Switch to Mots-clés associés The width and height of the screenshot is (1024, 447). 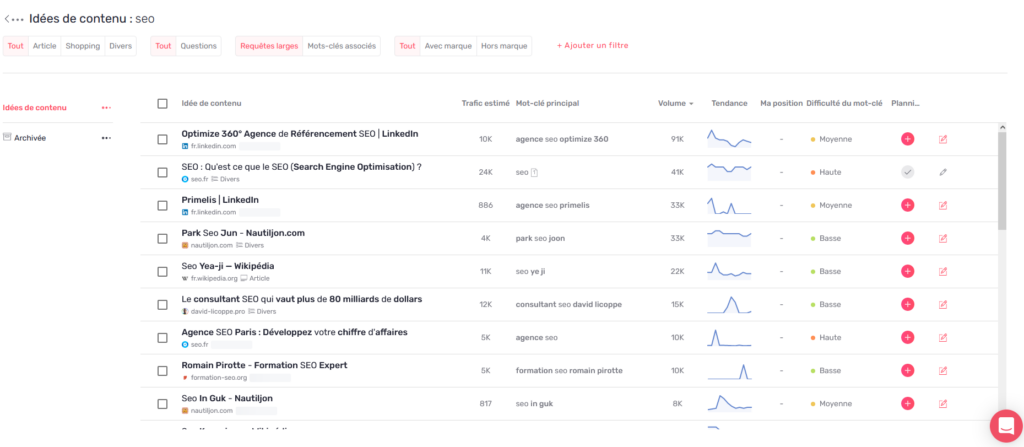pos(342,46)
